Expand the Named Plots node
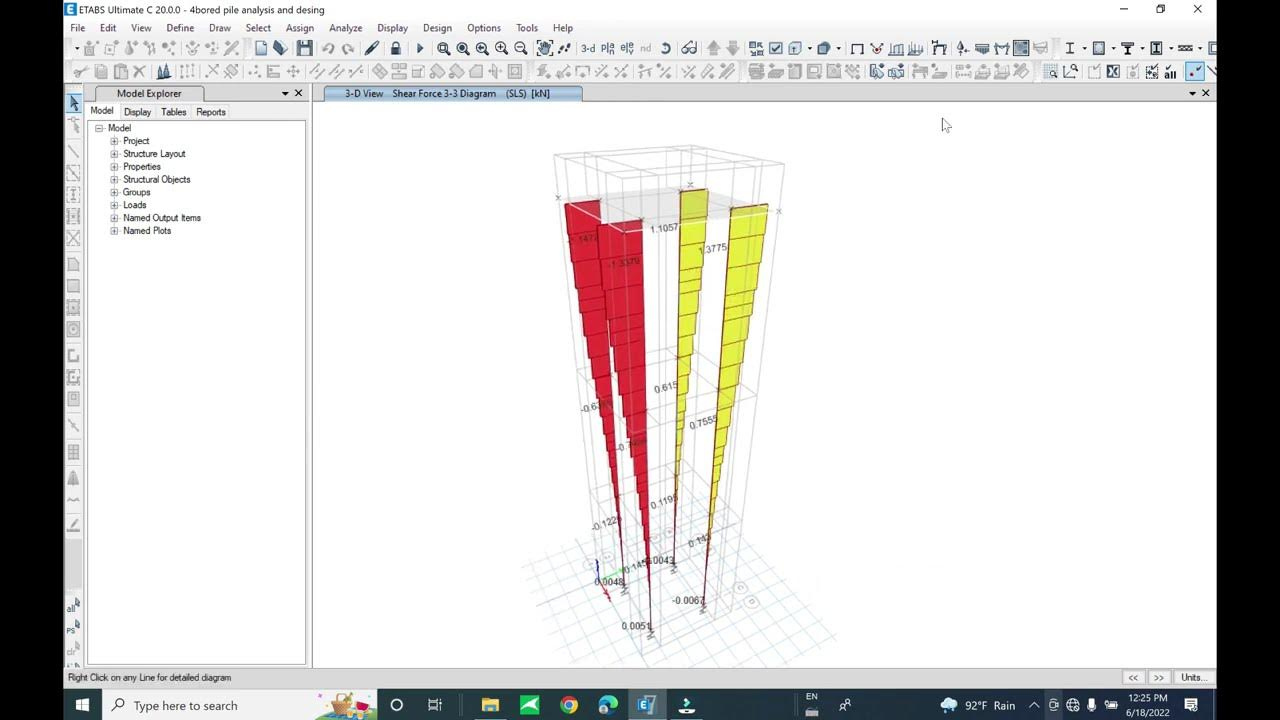Screen dimensions: 1280x720 click(114, 231)
